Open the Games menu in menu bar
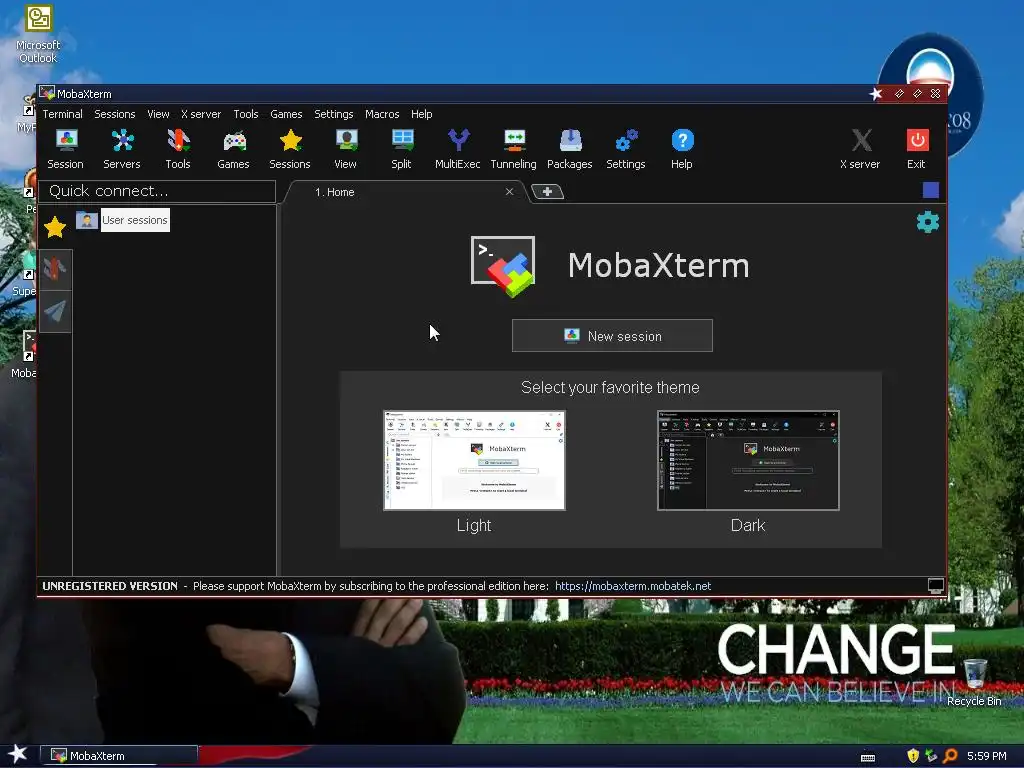The image size is (1024, 768). [286, 114]
